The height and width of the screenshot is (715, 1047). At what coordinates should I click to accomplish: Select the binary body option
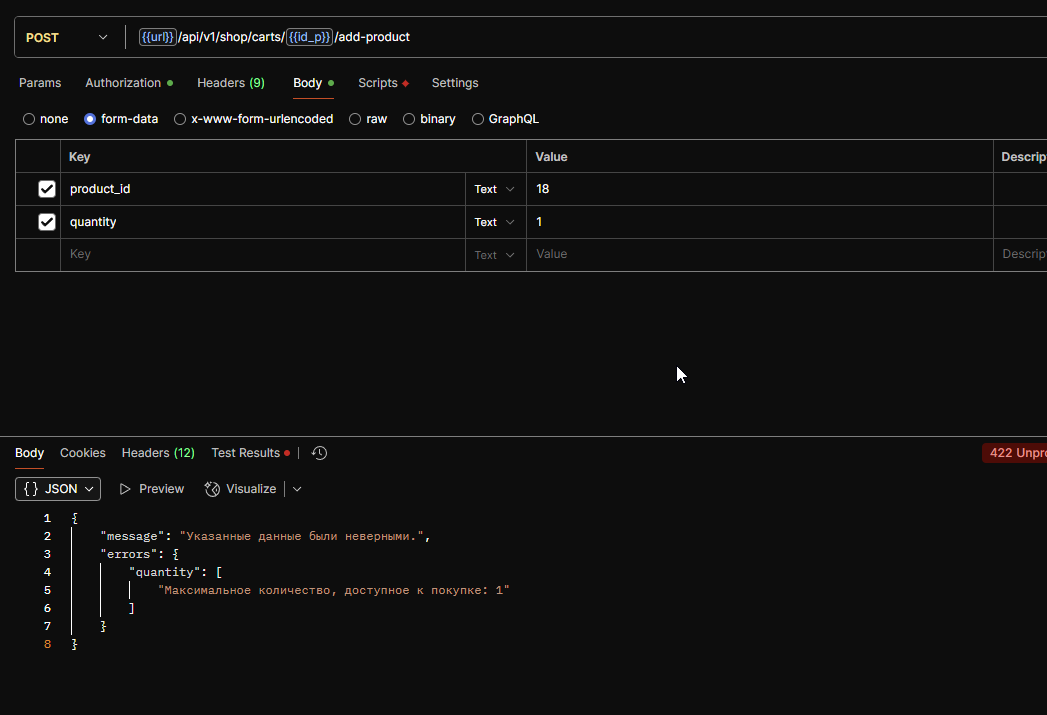pyautogui.click(x=409, y=119)
